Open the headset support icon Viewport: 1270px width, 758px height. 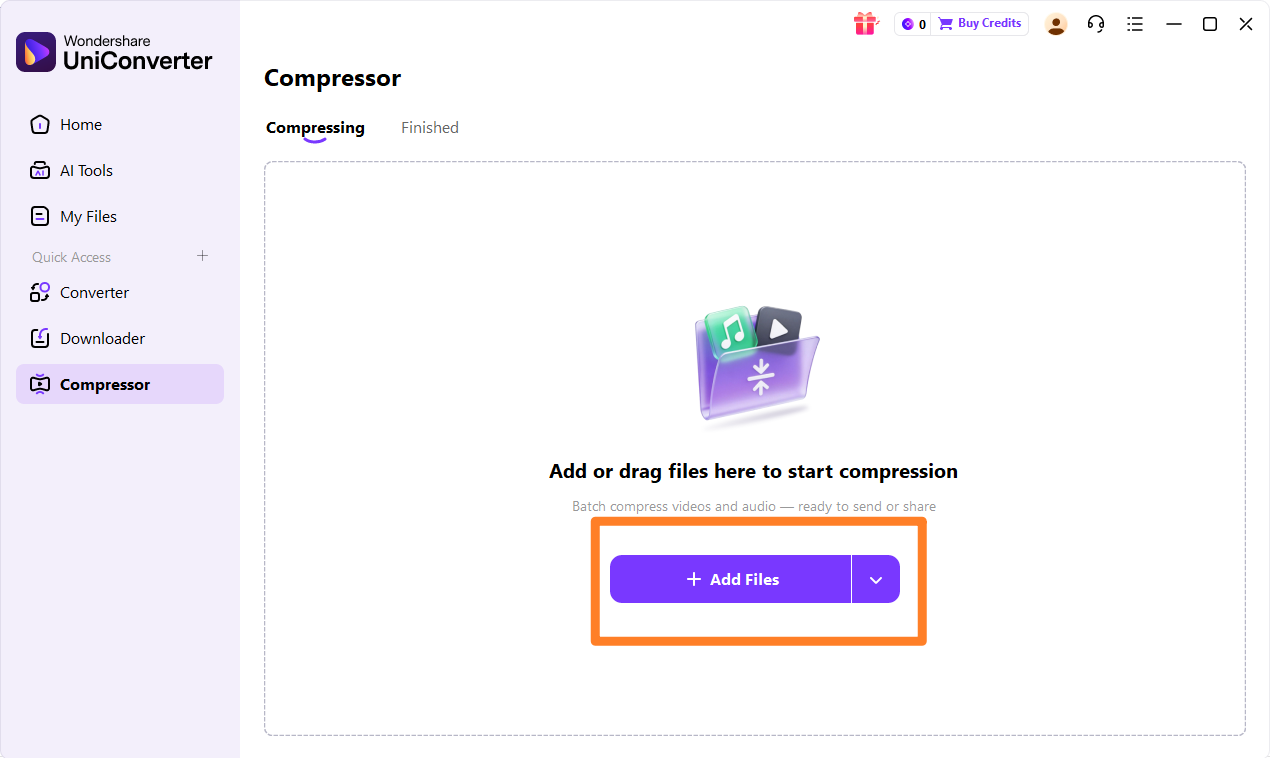pyautogui.click(x=1096, y=24)
